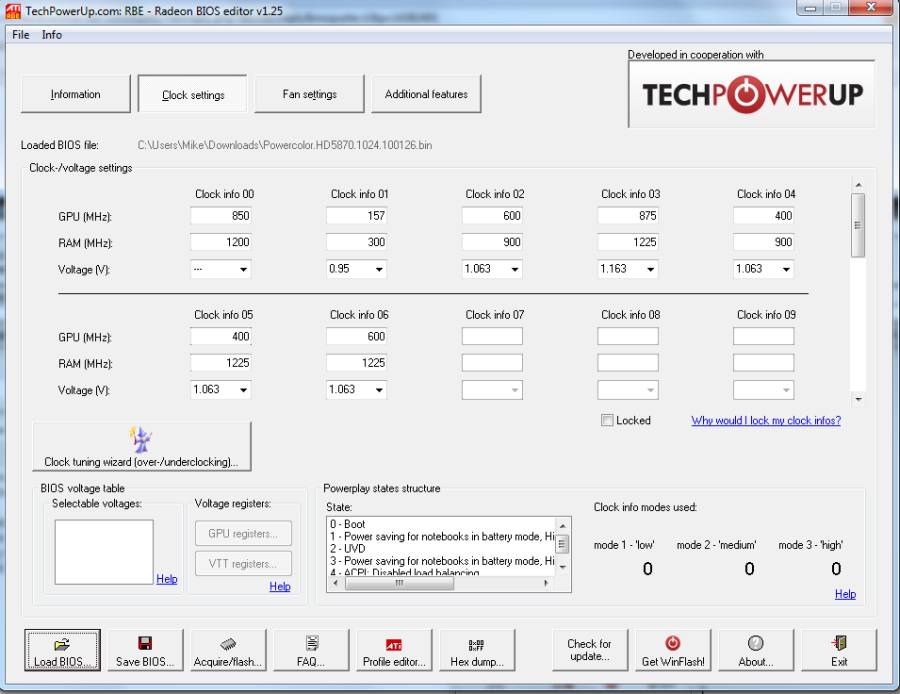Click Clock info 04 RAM field
The height and width of the screenshot is (694, 900).
[x=763, y=242]
